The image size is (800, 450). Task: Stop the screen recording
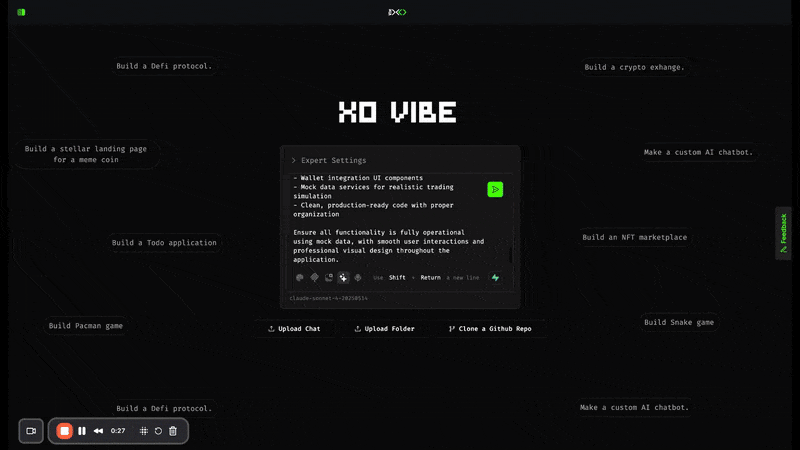click(64, 431)
